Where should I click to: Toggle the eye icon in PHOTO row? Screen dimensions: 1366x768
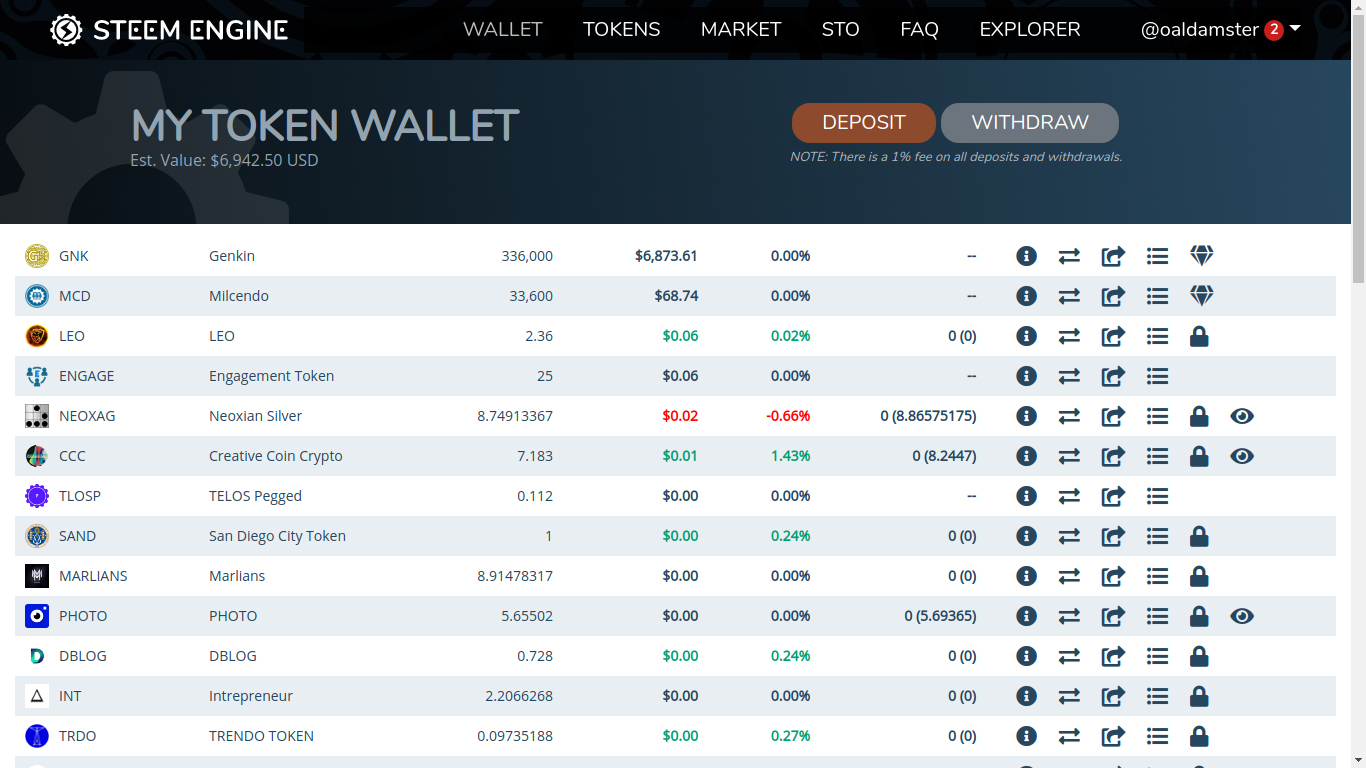tap(1242, 616)
